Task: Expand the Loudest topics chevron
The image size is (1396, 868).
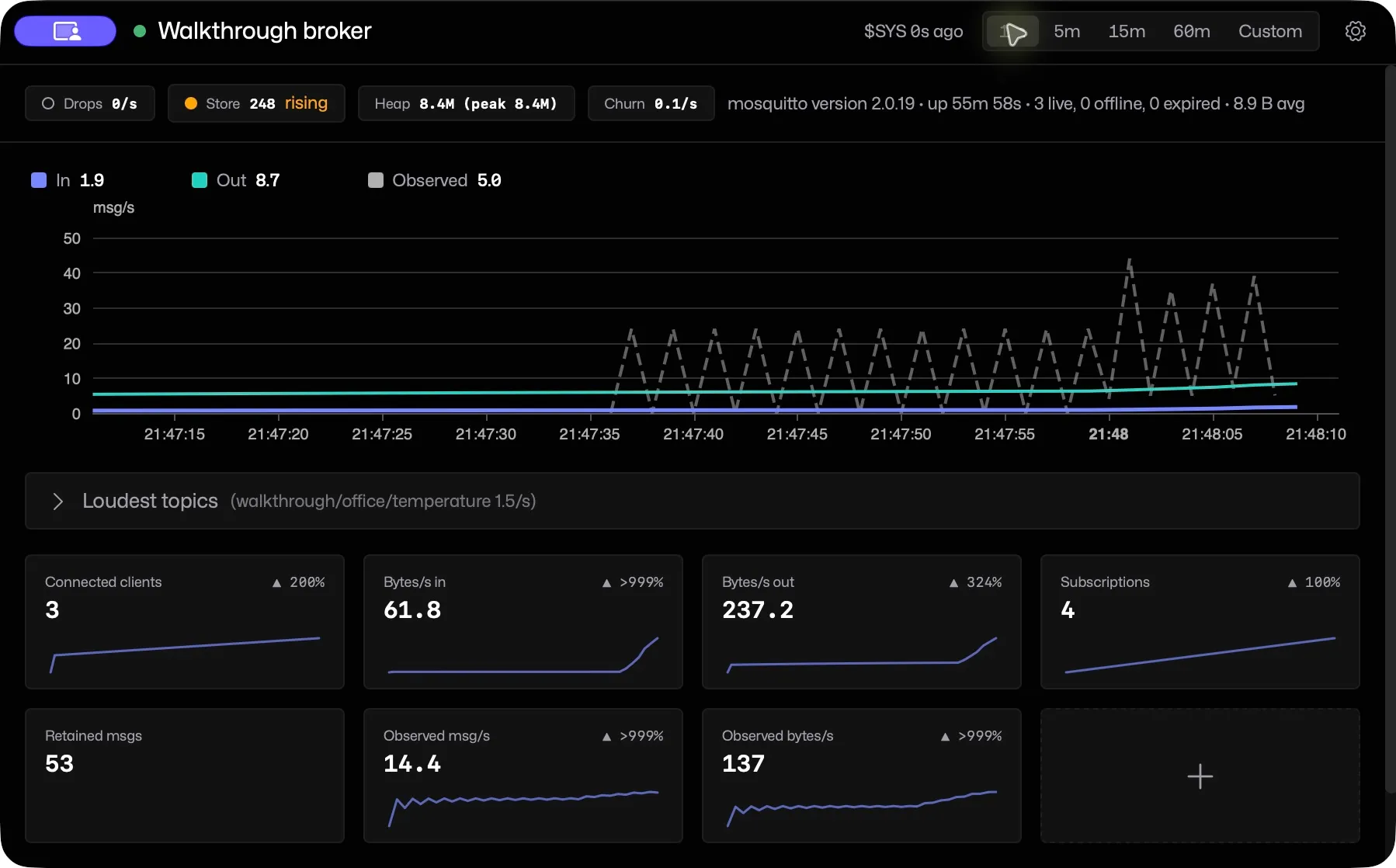Action: click(x=57, y=501)
